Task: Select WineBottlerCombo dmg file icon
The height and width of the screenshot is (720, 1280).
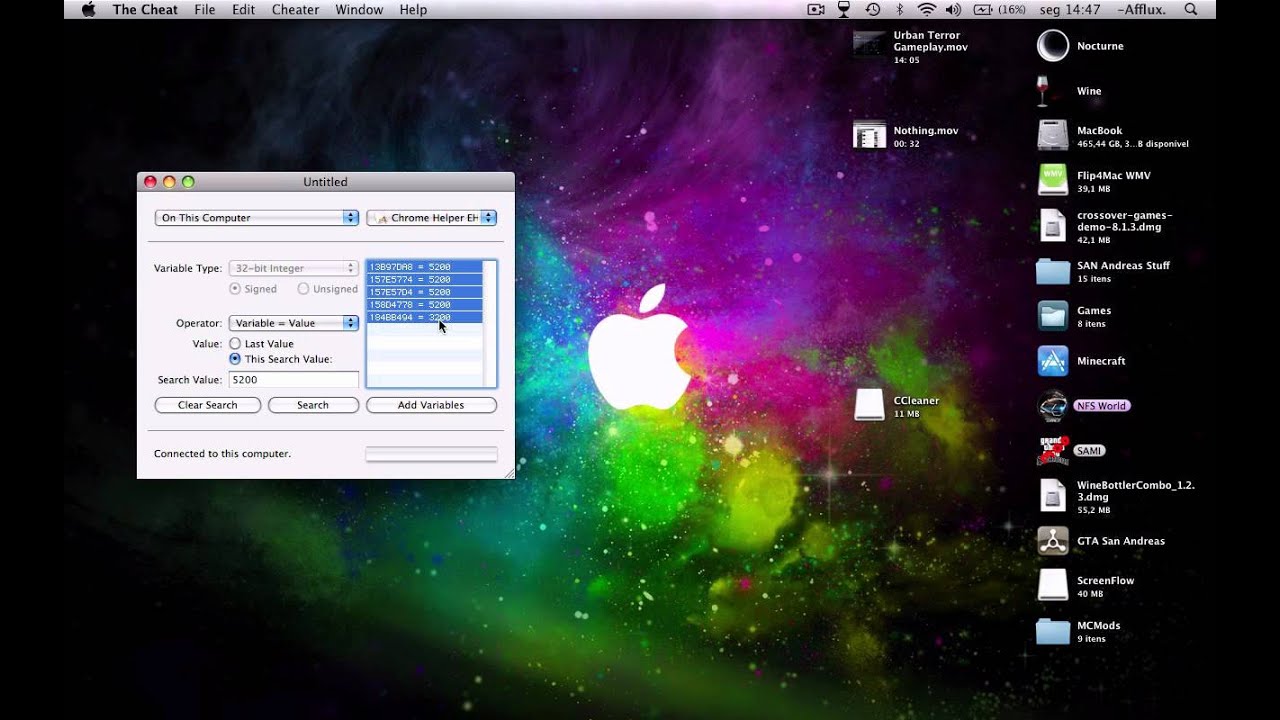Action: pyautogui.click(x=1052, y=496)
